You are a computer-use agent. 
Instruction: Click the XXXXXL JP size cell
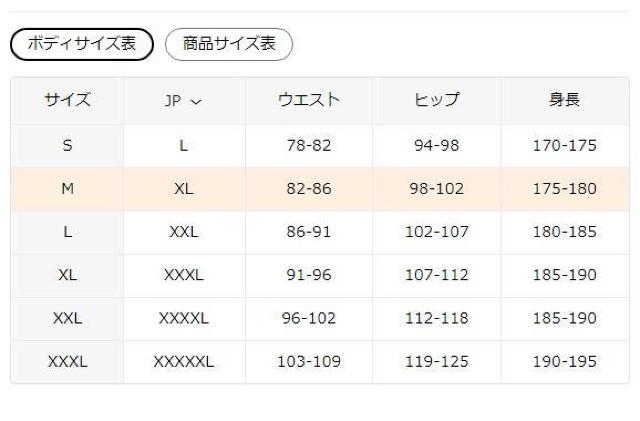click(x=184, y=361)
